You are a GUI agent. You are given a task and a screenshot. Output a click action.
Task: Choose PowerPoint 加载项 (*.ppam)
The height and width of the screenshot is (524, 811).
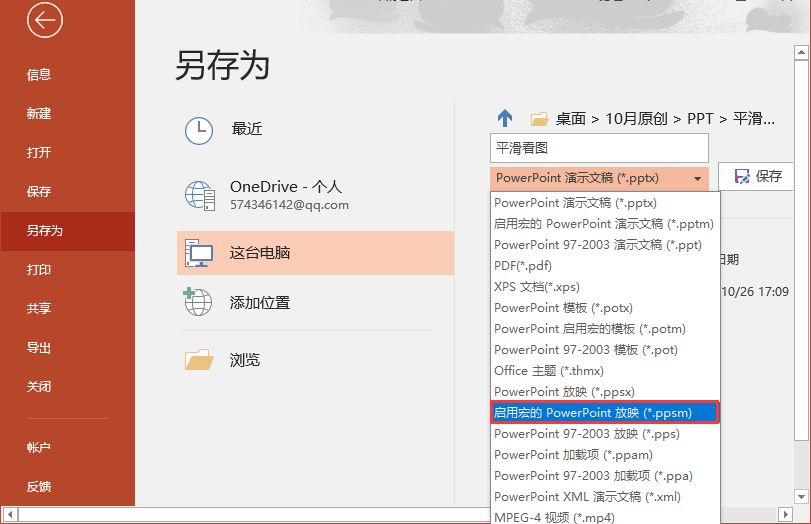(x=605, y=455)
